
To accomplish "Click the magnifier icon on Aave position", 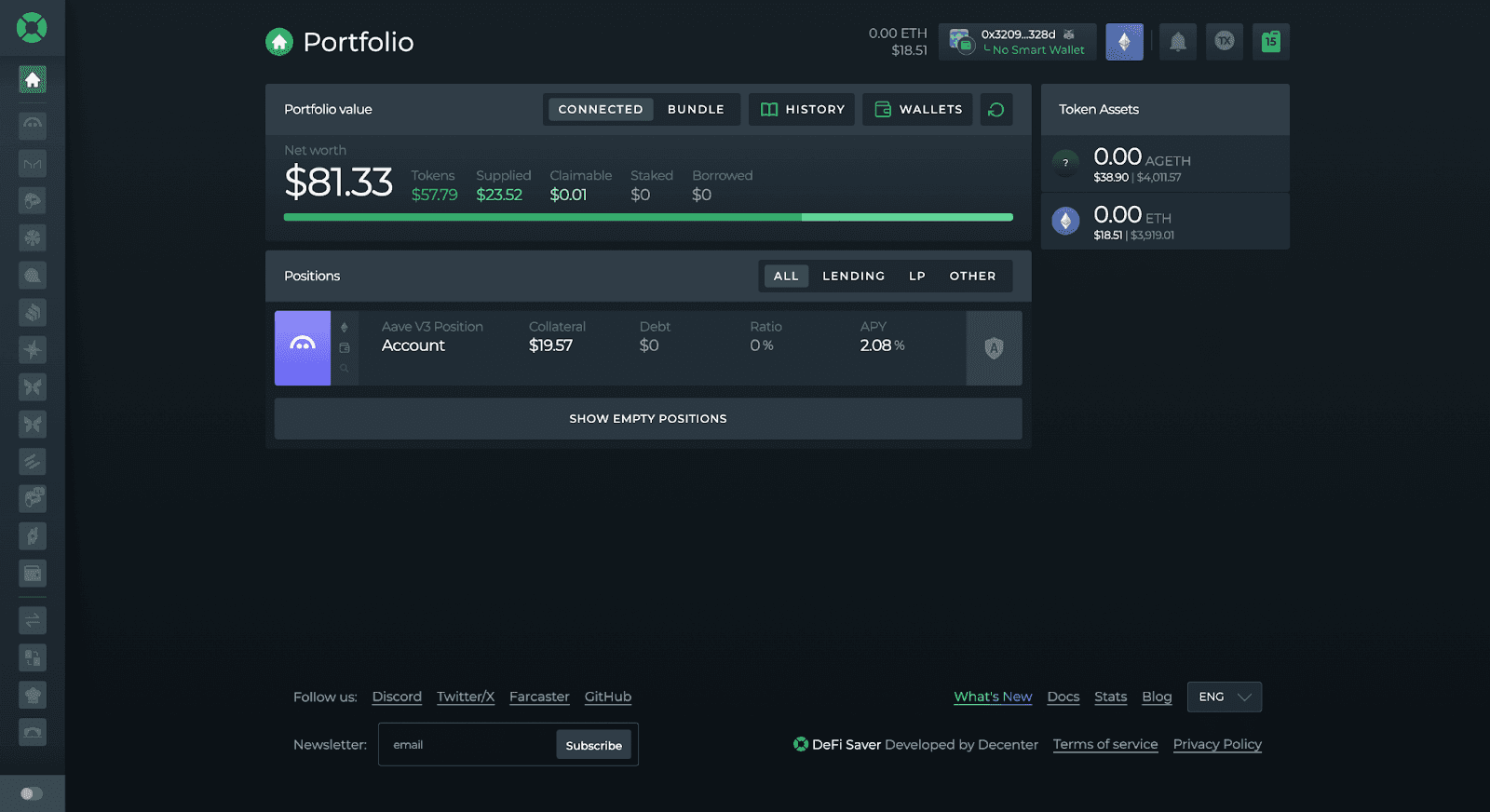I will [x=344, y=369].
